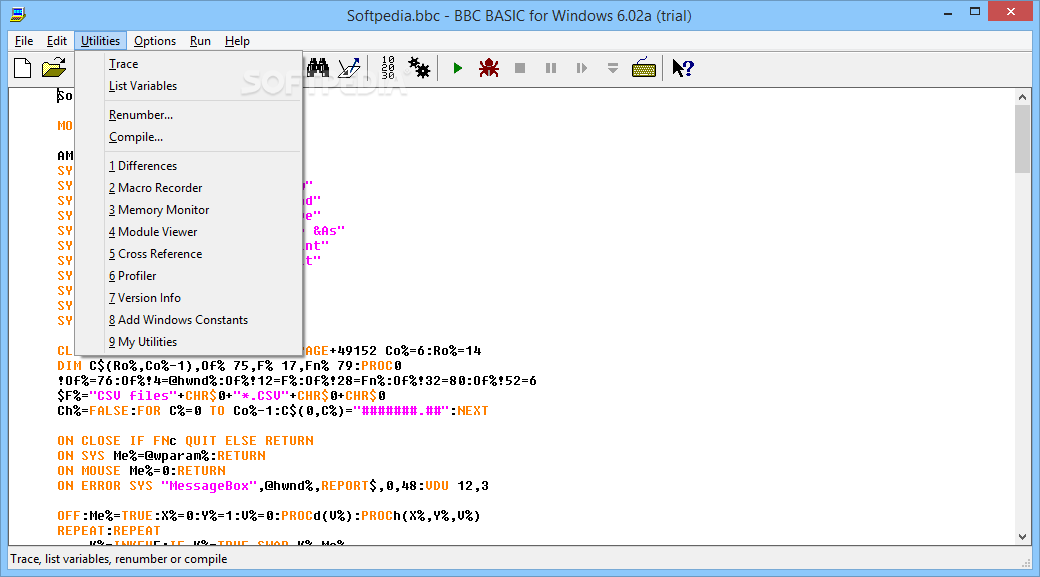
Task: Open the Help menu
Action: 237,41
